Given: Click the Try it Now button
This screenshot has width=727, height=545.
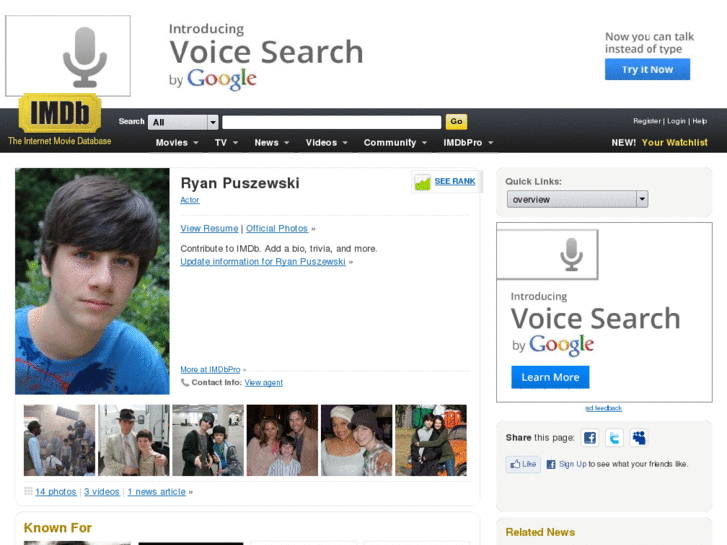Looking at the screenshot, I should pos(647,69).
